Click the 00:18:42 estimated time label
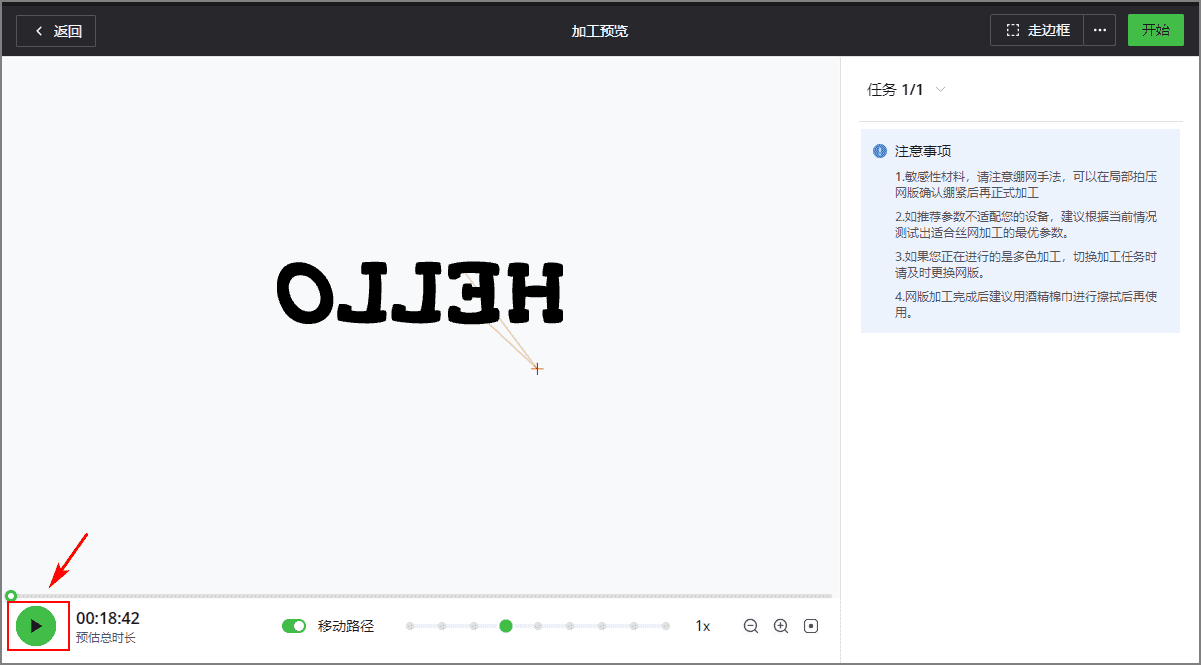The image size is (1201, 665). pyautogui.click(x=108, y=618)
